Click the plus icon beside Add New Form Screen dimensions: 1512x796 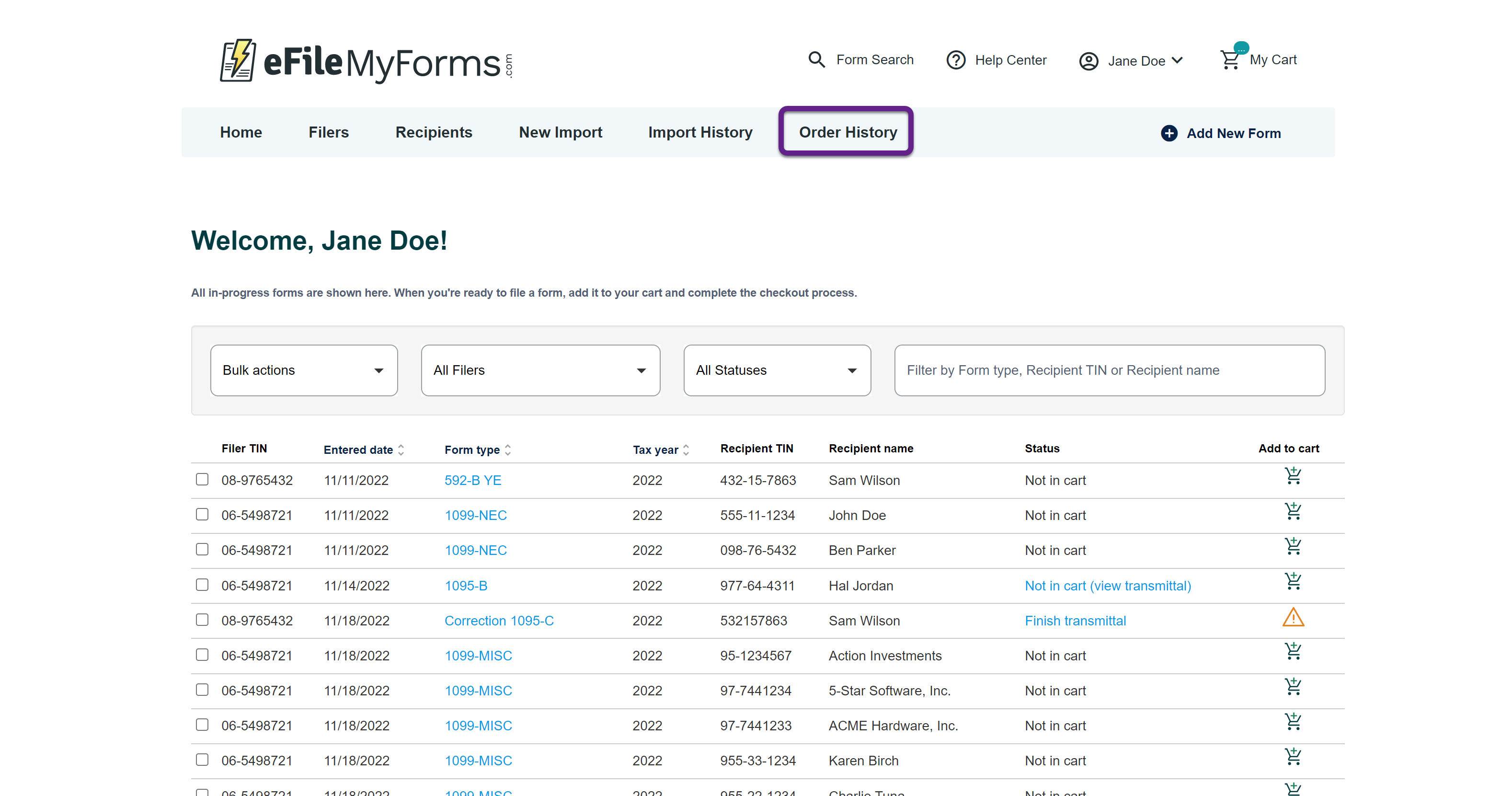1168,133
